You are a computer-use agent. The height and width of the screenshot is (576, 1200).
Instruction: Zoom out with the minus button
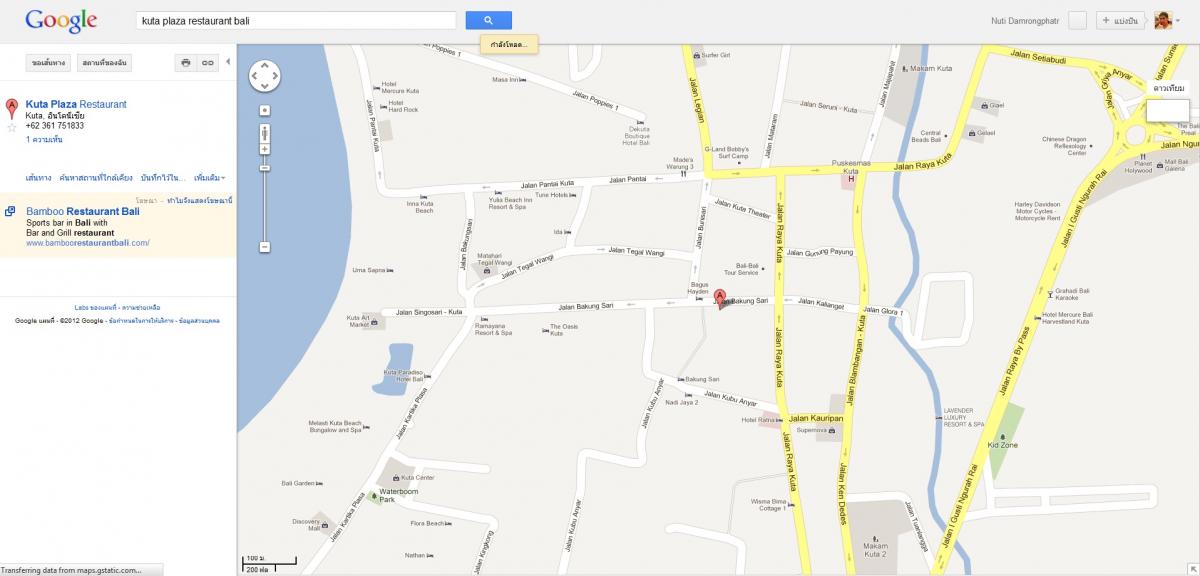pos(265,246)
